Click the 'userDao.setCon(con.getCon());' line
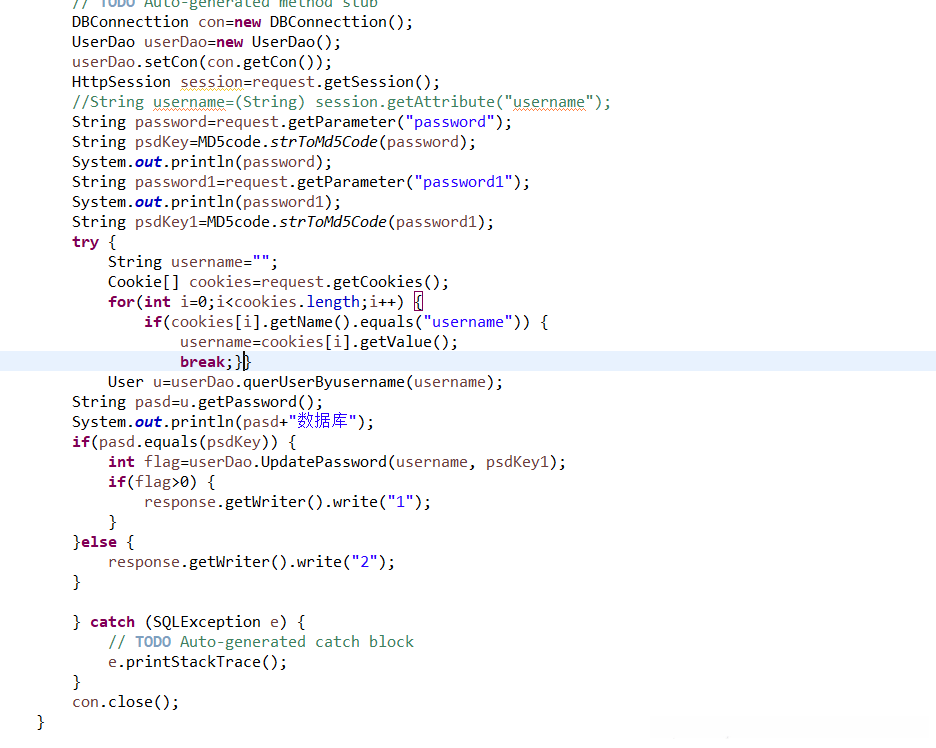Screen dimensions: 936x748 202,62
